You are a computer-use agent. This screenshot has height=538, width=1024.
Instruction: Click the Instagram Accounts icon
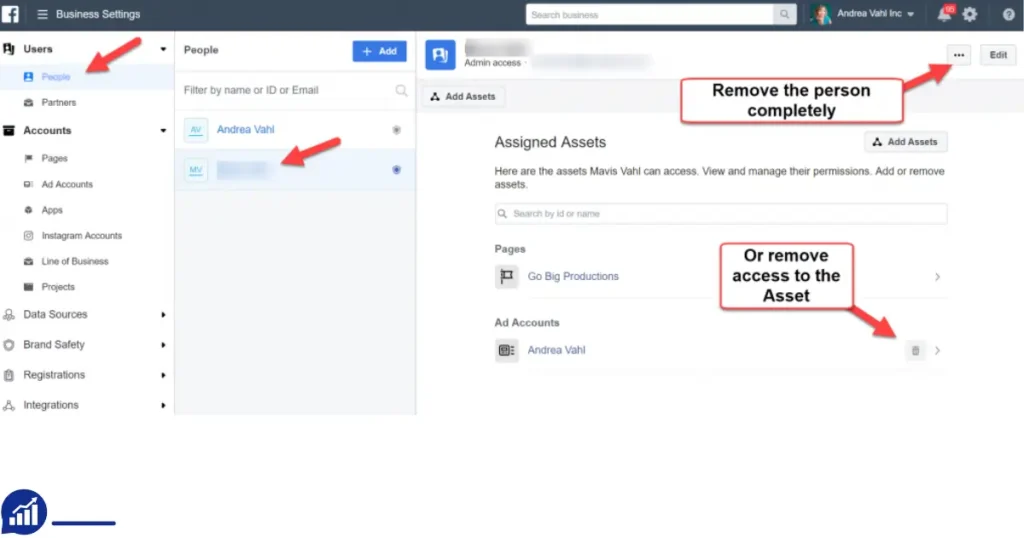click(x=28, y=236)
